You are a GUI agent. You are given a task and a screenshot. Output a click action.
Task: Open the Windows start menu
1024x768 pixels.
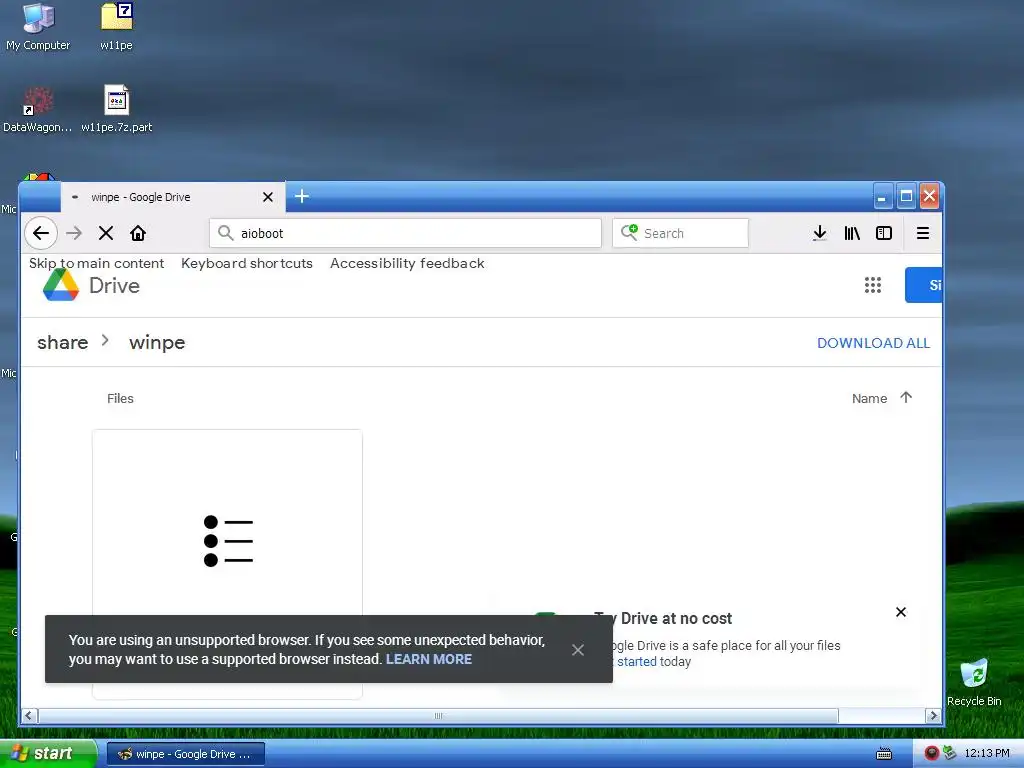coord(47,754)
